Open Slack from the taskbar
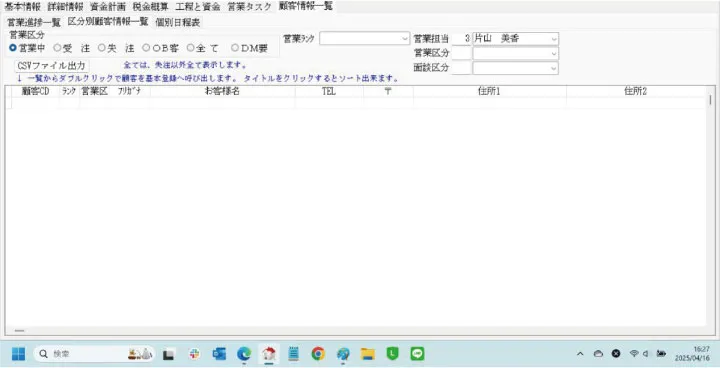This screenshot has height=368, width=720. click(194, 354)
